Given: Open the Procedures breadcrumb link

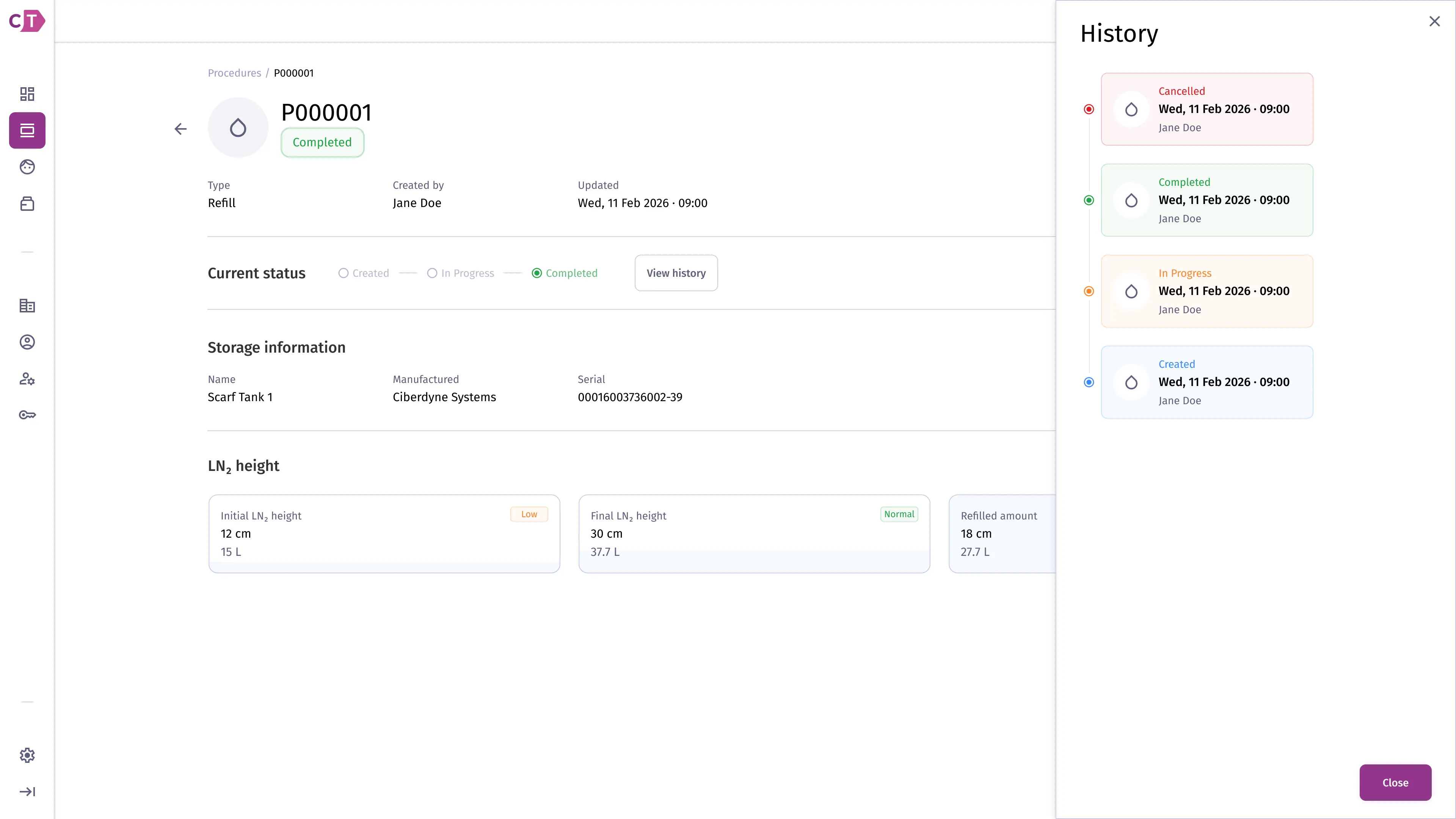Looking at the screenshot, I should click(234, 73).
